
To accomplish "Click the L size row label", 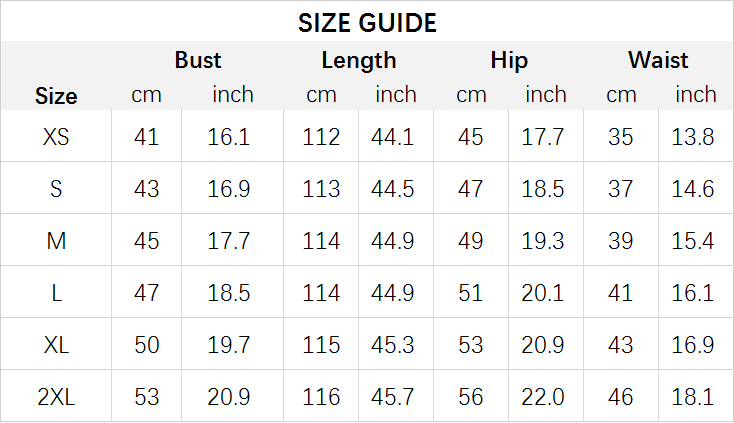I will [56, 293].
